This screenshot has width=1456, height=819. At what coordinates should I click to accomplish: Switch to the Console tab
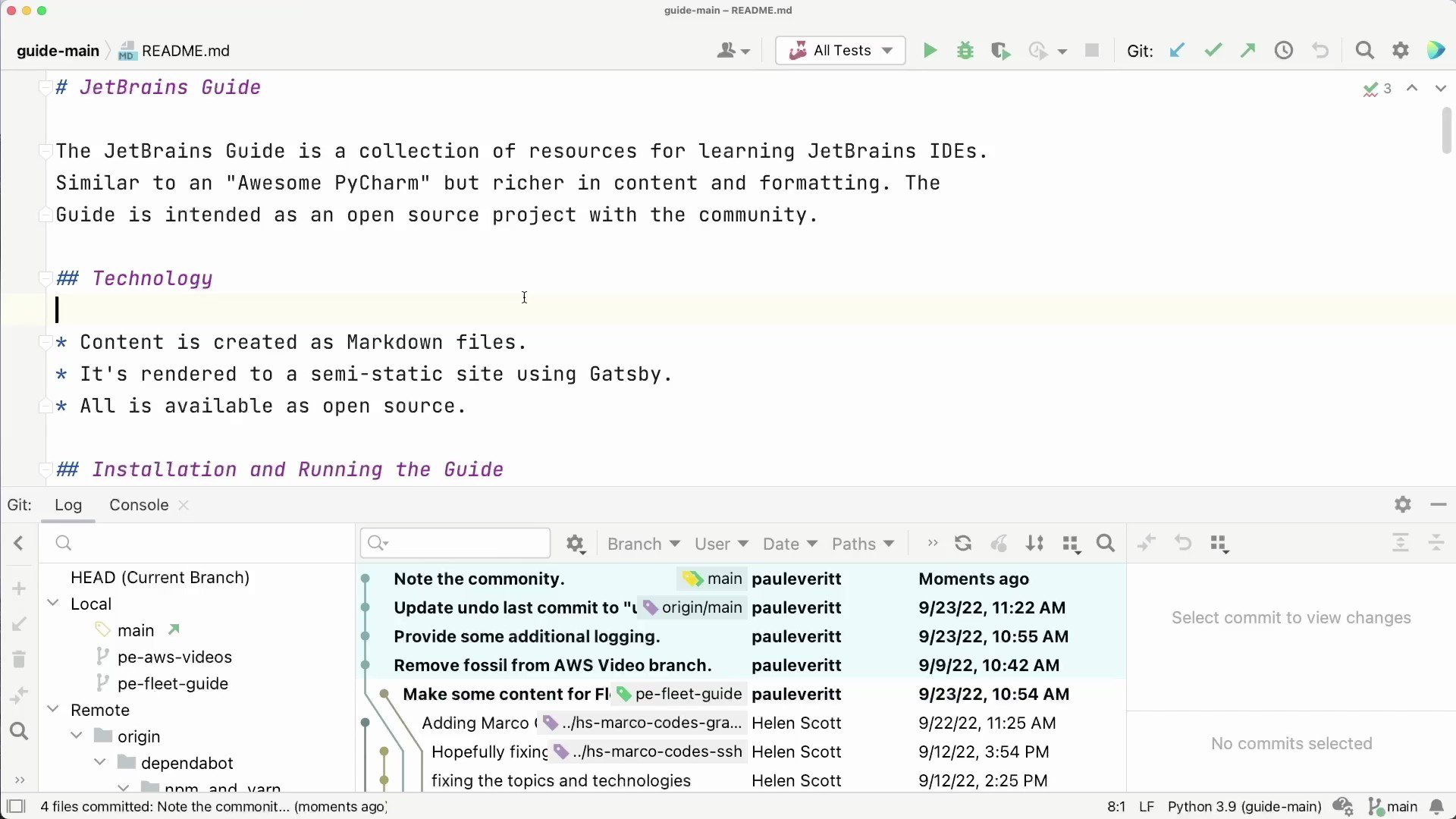point(139,505)
